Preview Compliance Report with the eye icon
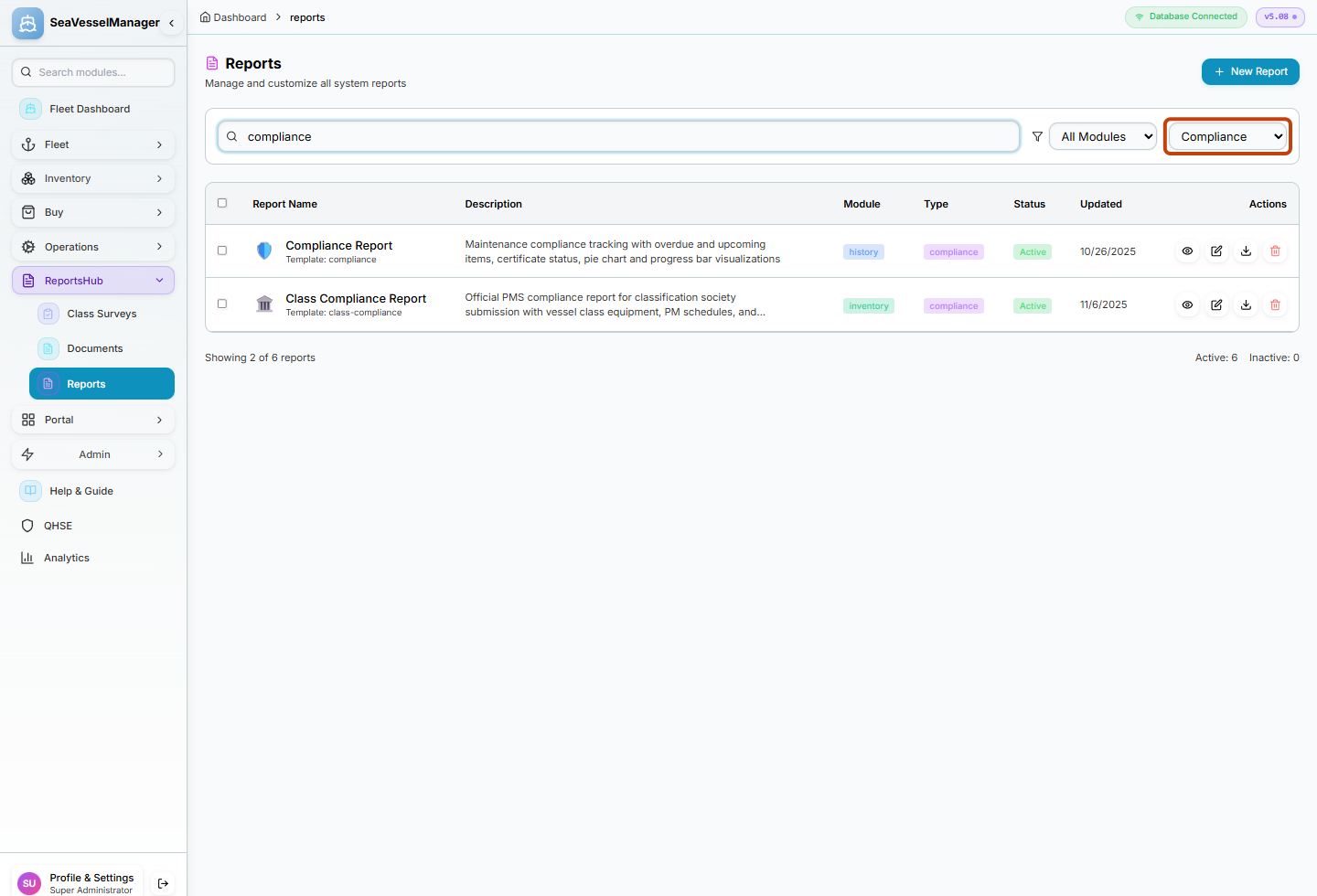 pos(1187,251)
